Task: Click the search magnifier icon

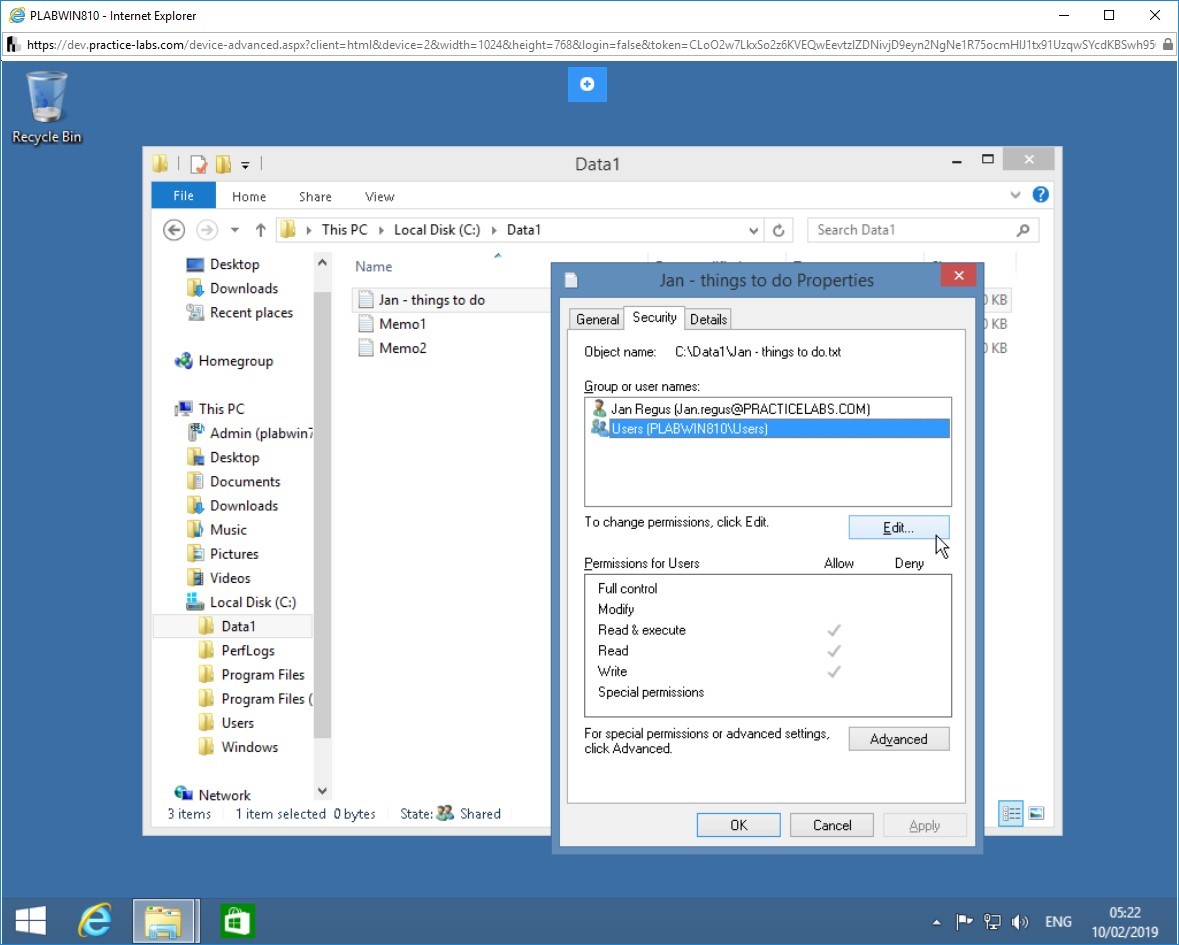Action: [1023, 230]
